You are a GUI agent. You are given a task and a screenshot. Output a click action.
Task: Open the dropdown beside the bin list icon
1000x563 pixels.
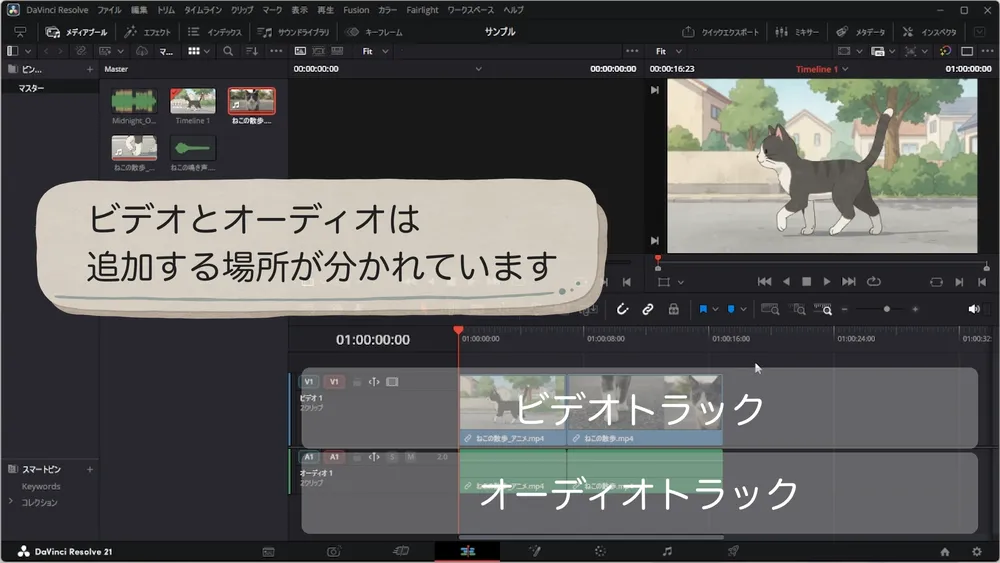tap(28, 51)
